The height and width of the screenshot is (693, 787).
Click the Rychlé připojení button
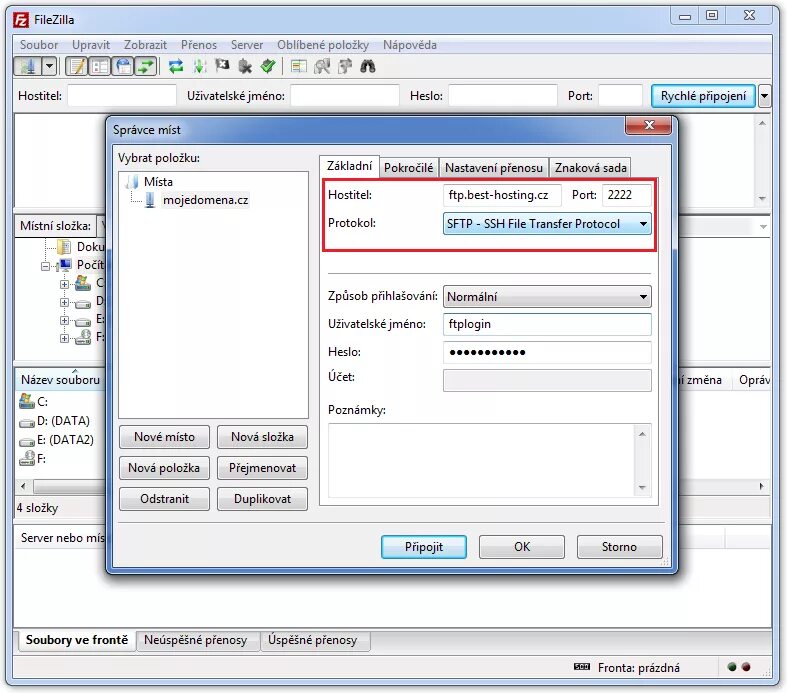(703, 96)
